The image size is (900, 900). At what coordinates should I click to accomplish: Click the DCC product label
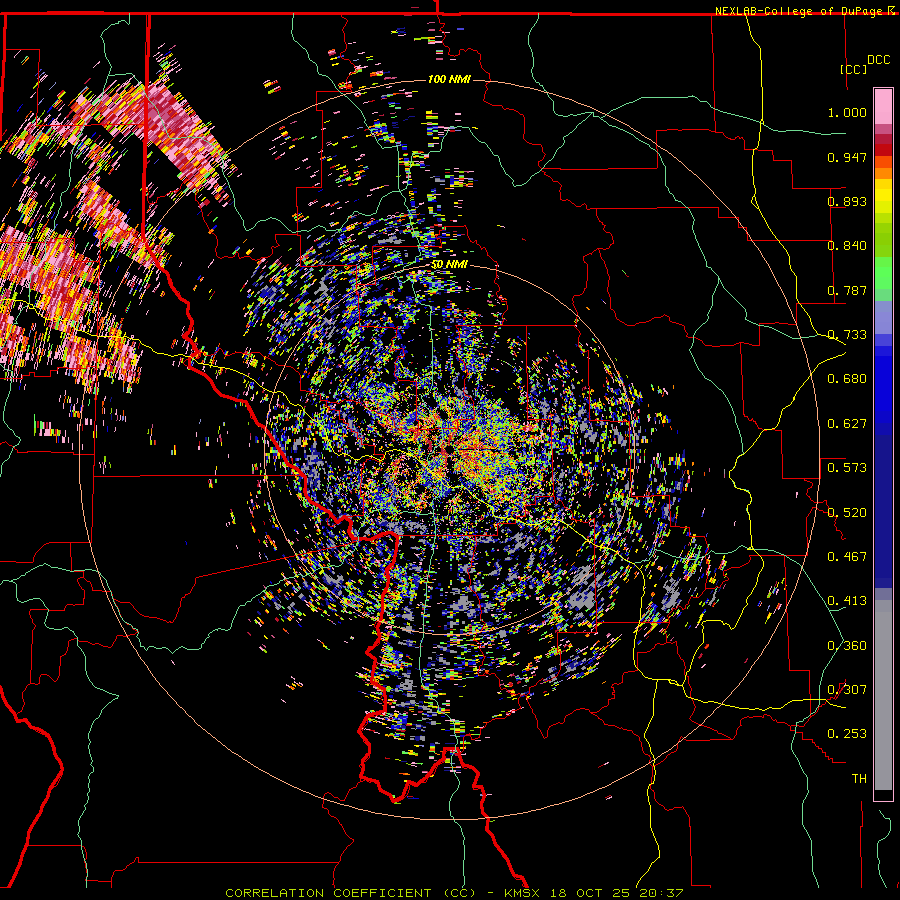(878, 60)
